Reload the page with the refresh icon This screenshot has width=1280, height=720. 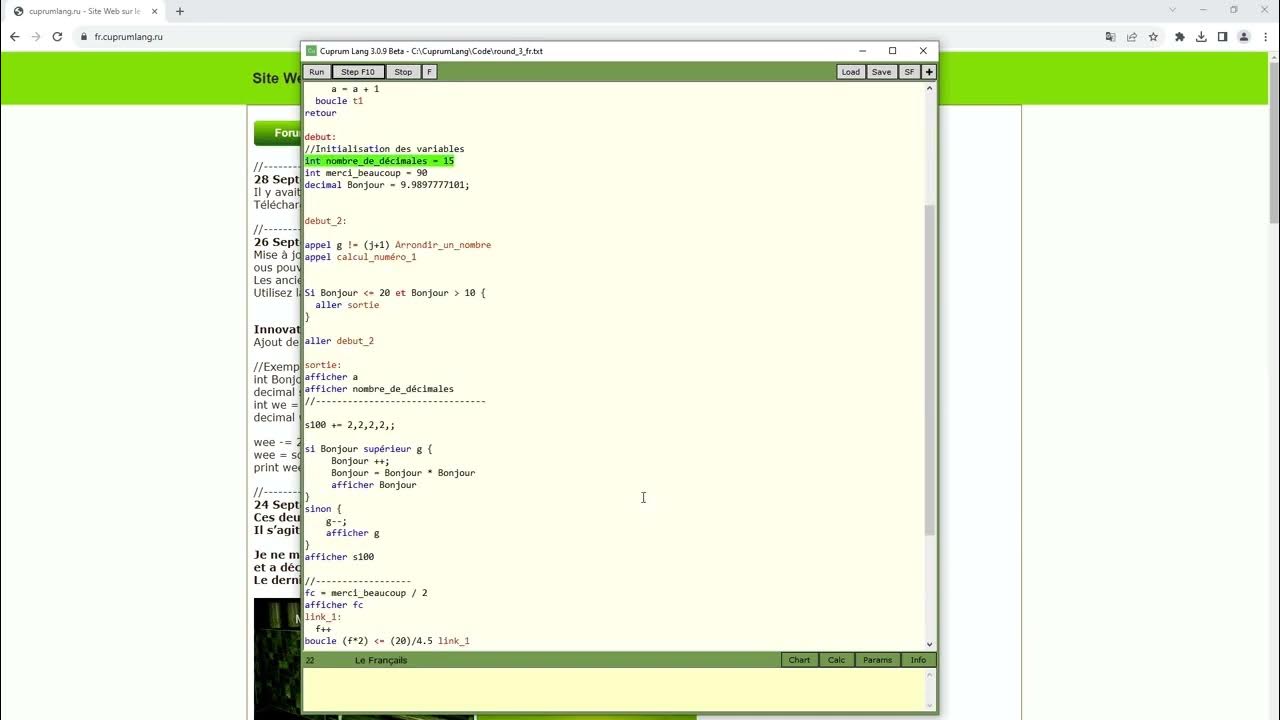pyautogui.click(x=57, y=37)
